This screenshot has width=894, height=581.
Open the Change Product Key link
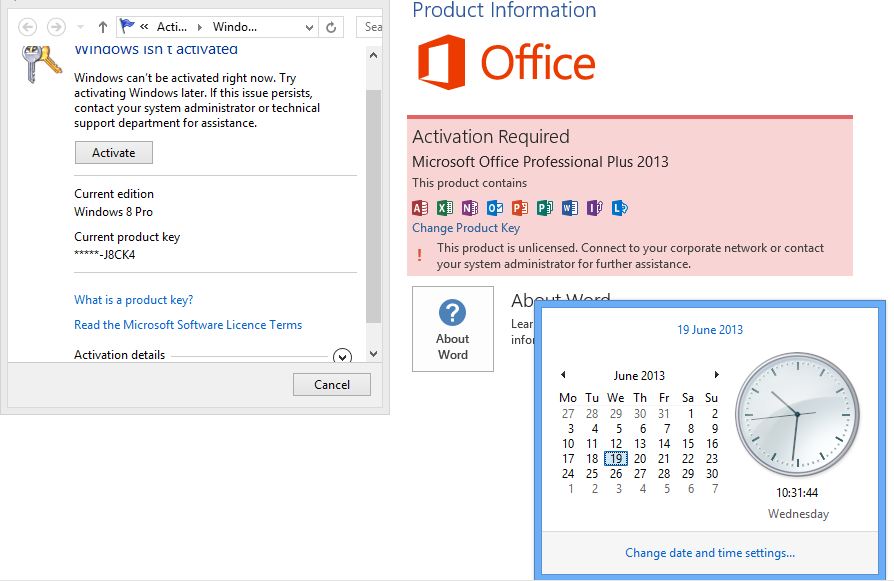pyautogui.click(x=466, y=228)
